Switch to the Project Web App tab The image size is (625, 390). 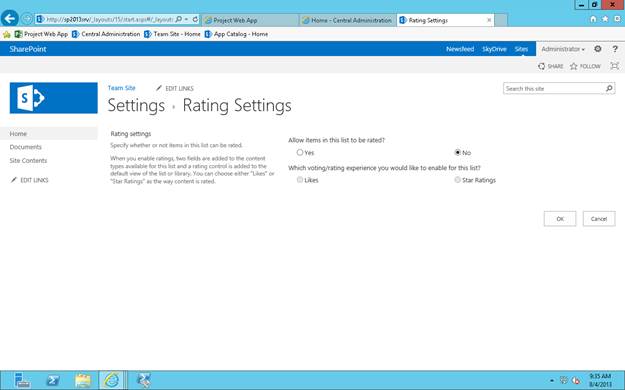[x=250, y=20]
